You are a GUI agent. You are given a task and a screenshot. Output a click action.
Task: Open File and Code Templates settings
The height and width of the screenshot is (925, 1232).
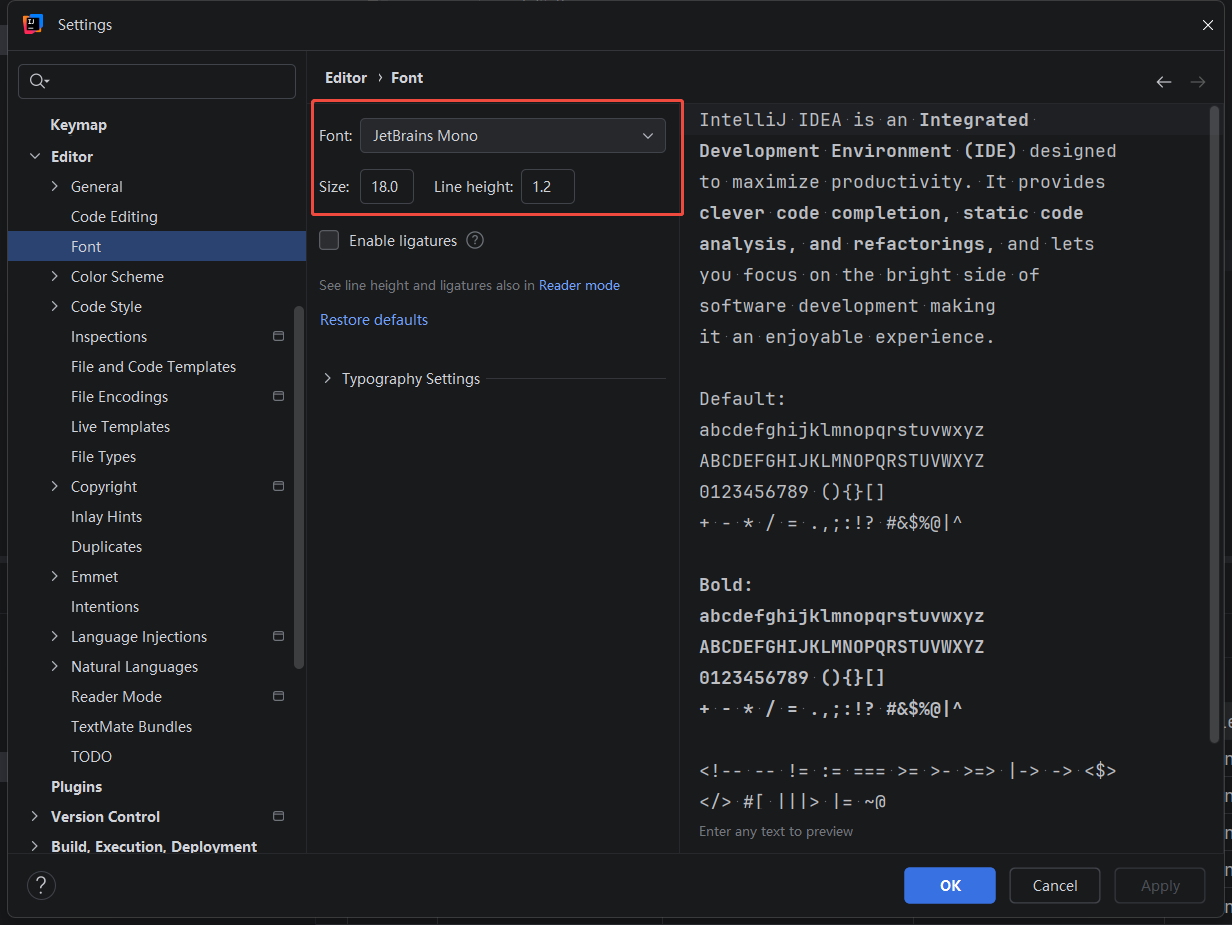tap(153, 367)
